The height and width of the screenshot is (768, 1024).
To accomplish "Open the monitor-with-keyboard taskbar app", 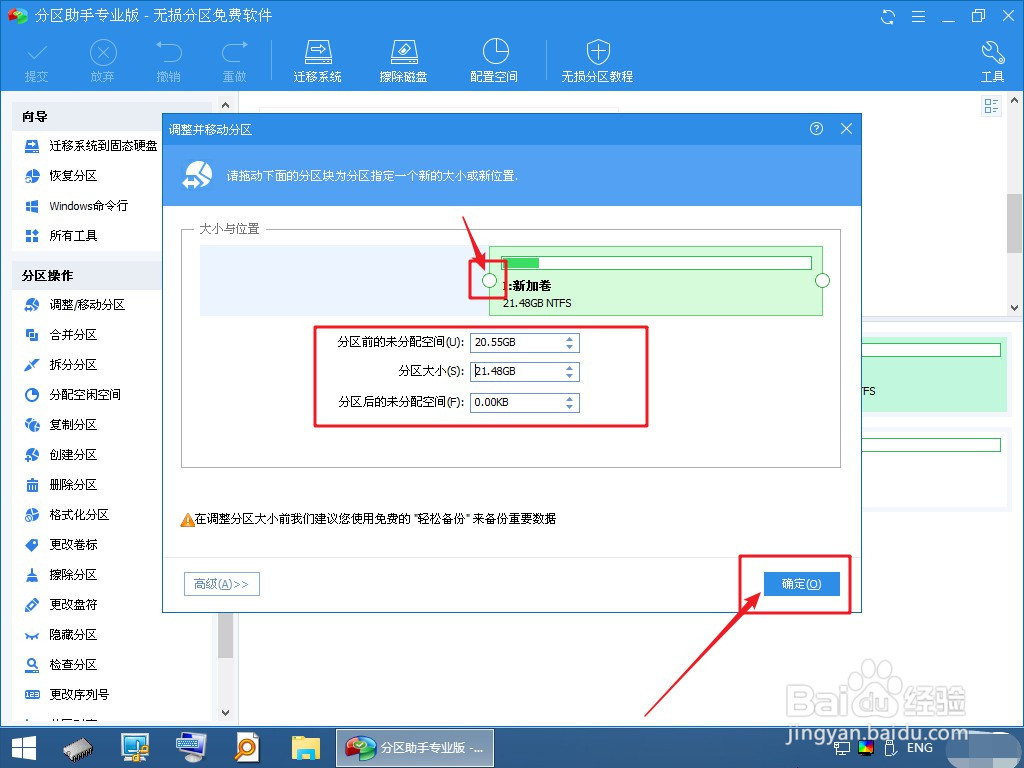I will tap(191, 748).
